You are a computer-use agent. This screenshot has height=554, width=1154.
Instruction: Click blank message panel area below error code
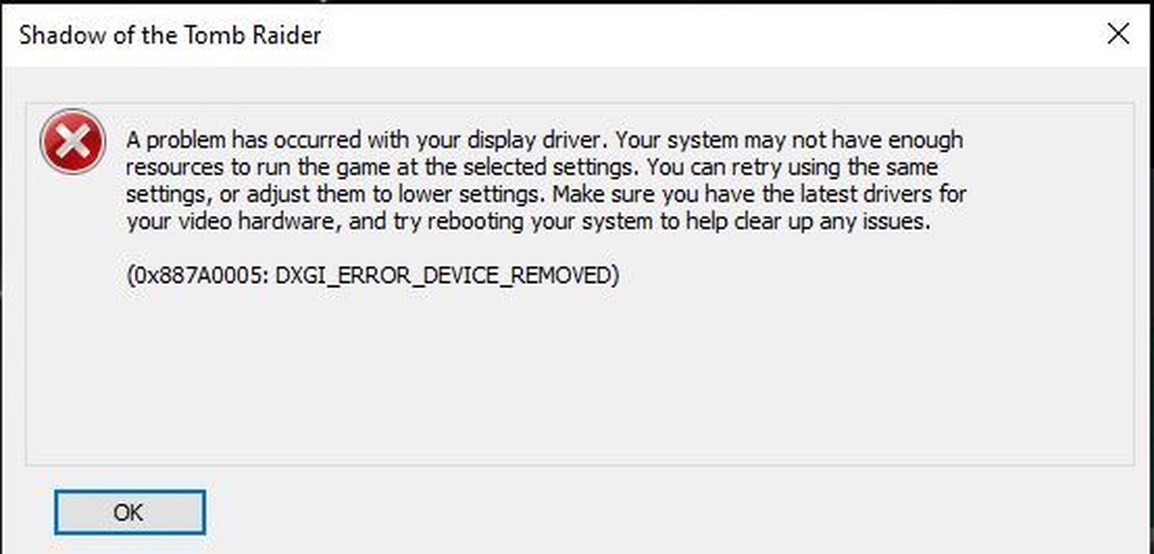point(580,375)
